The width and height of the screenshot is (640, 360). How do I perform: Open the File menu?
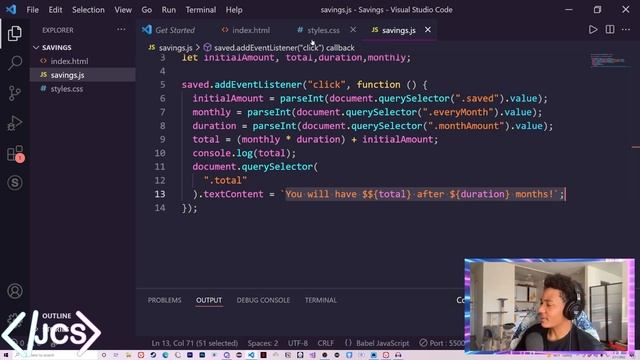[x=33, y=10]
